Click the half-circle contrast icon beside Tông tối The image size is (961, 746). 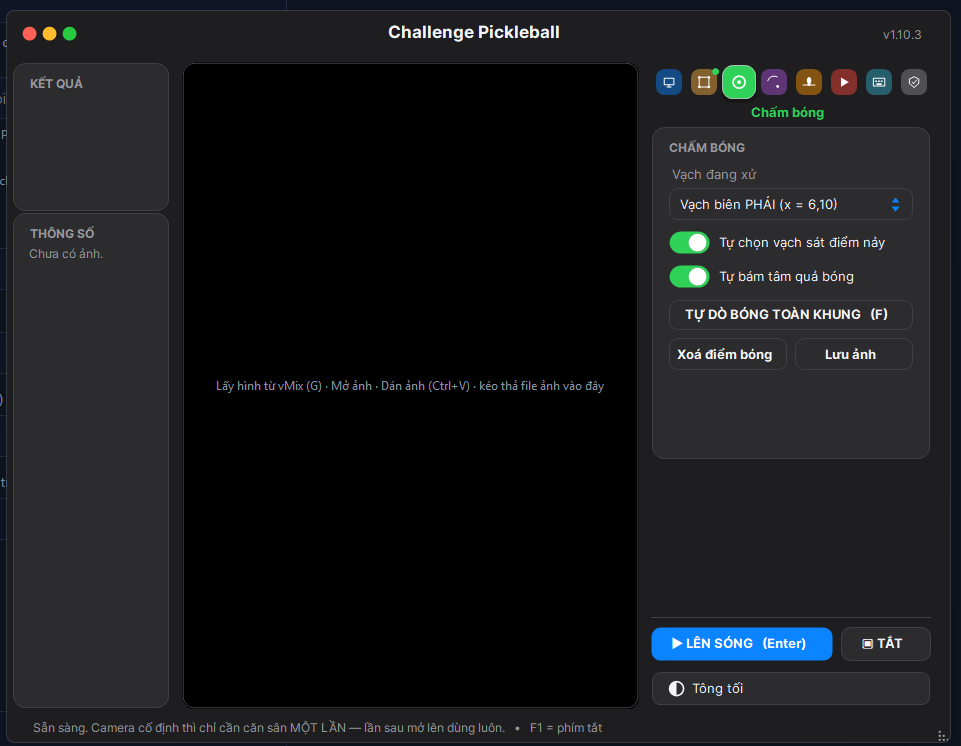click(676, 688)
